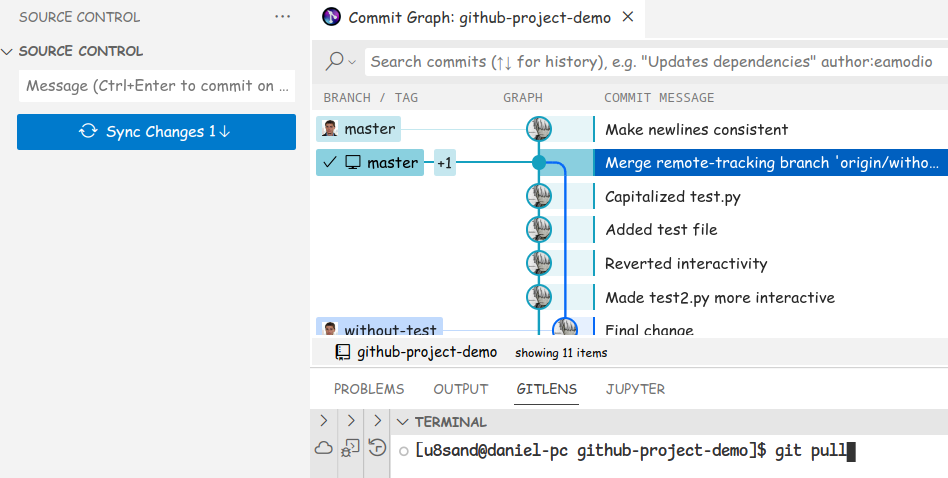Click the refresh history icon beside terminal
This screenshot has height=478, width=948.
click(x=377, y=448)
